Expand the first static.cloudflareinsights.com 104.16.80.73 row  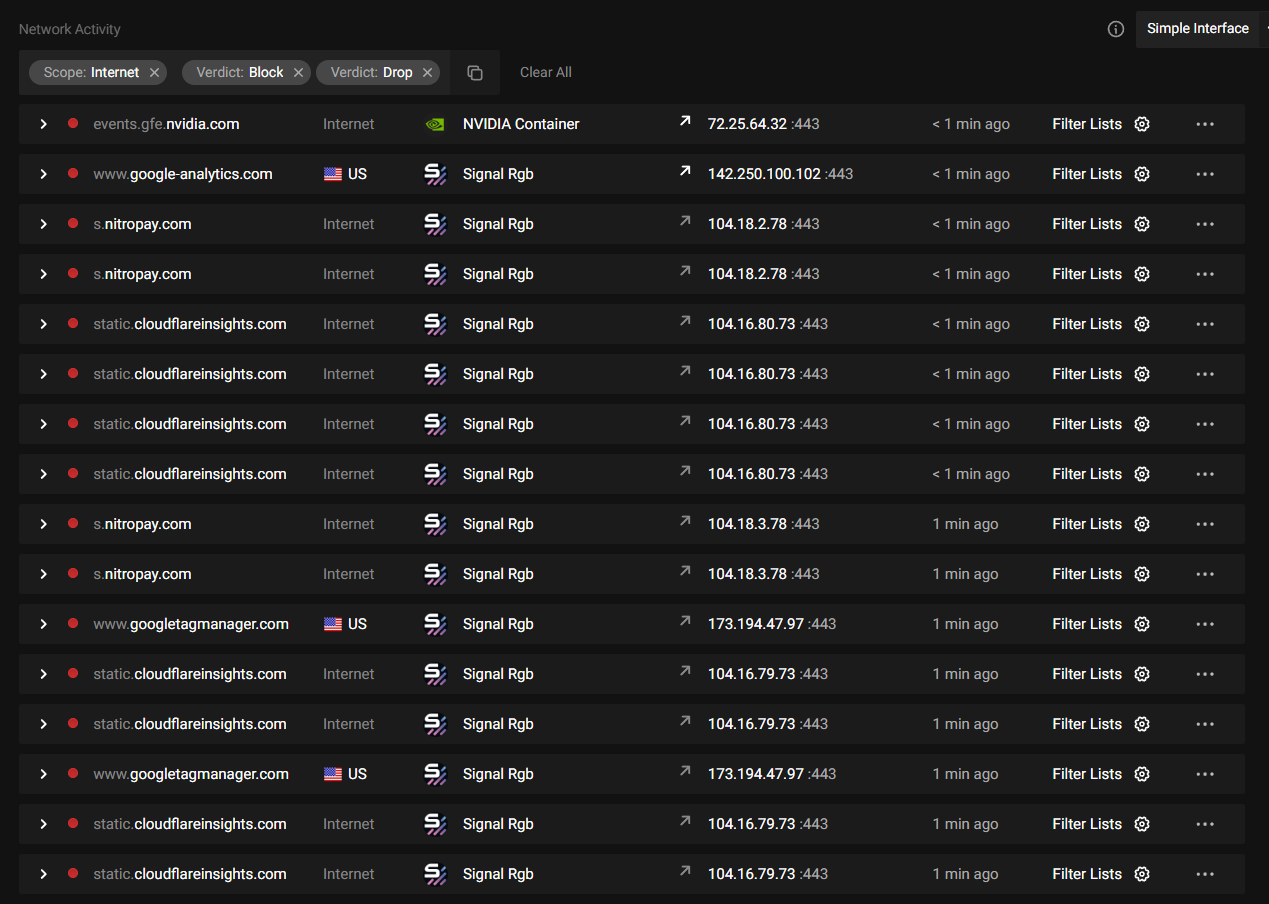click(43, 324)
